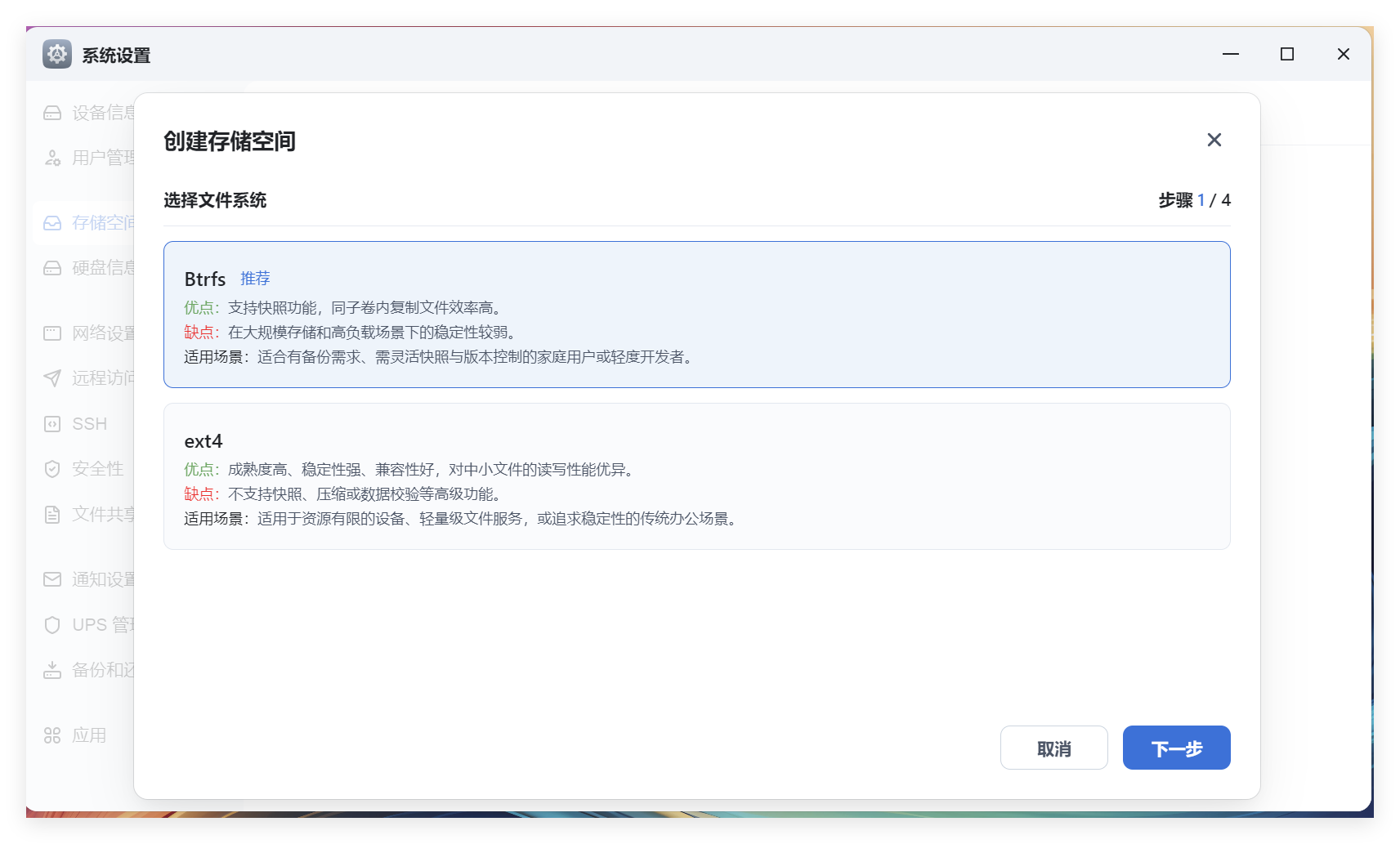Open UPS 管理 via its sidebar icon
The width and height of the screenshot is (1400, 844).
[x=52, y=625]
